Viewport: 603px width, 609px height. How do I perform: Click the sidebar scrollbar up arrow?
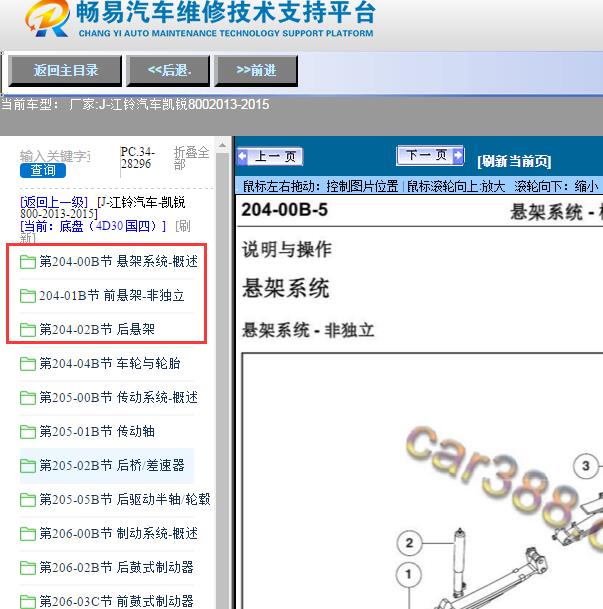(222, 145)
